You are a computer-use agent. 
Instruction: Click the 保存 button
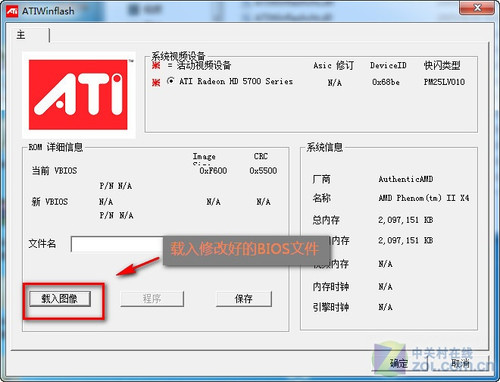point(244,298)
